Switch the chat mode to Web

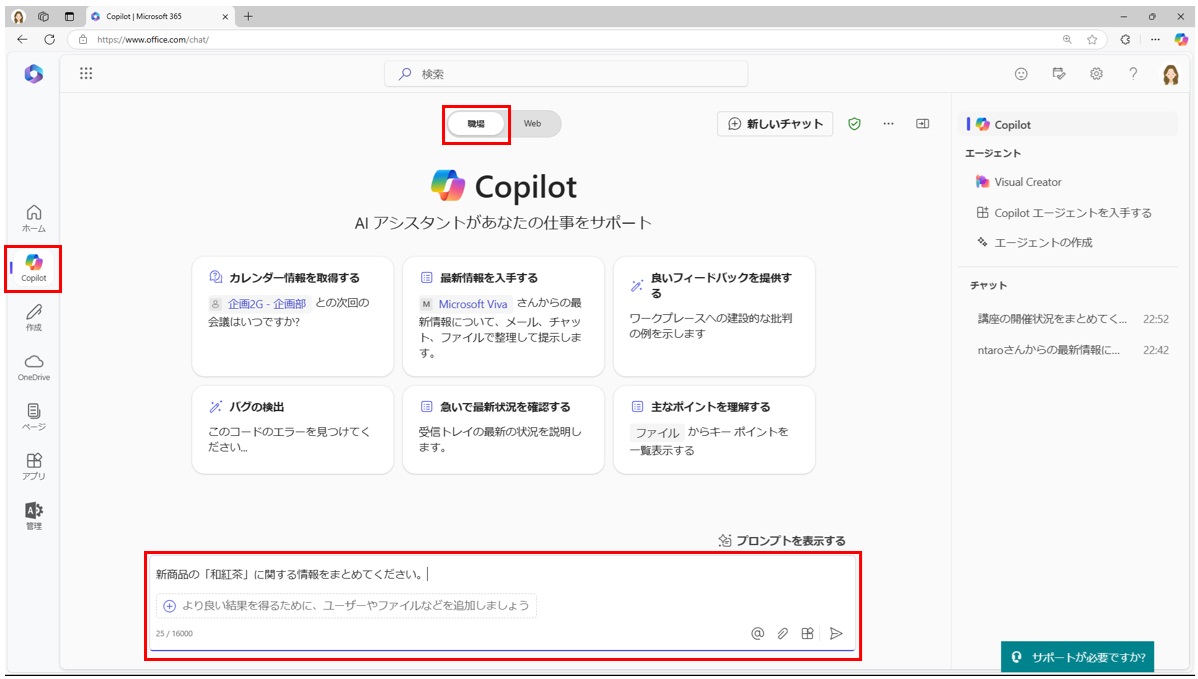click(533, 123)
